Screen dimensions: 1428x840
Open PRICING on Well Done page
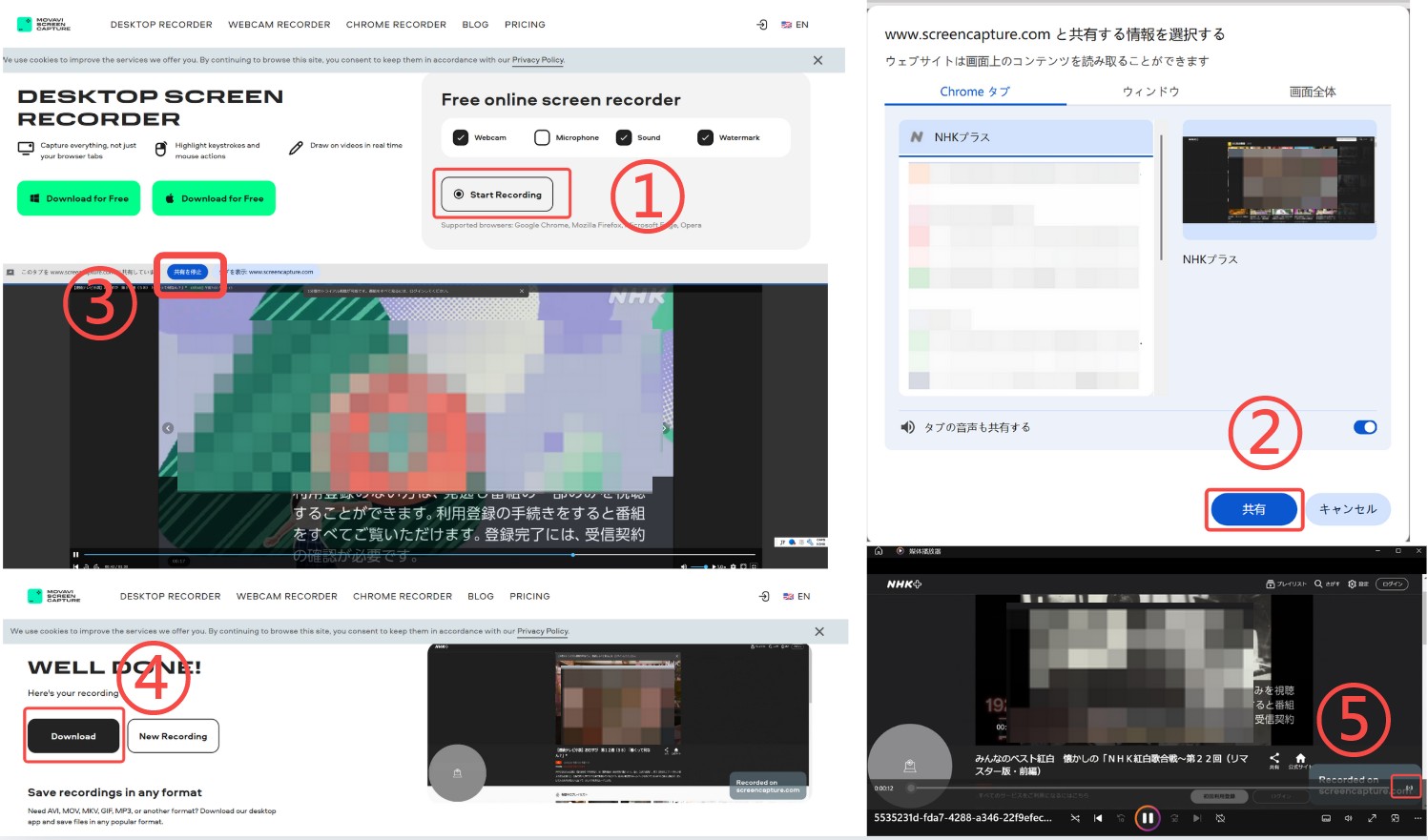(529, 596)
